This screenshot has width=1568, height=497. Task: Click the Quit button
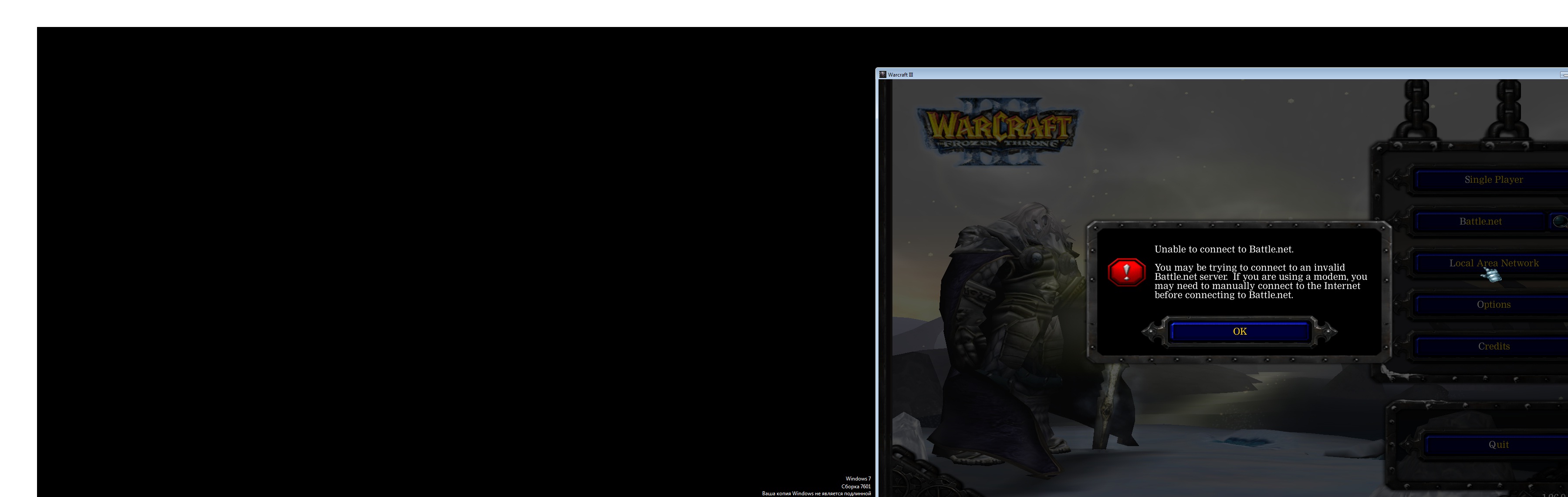click(1497, 445)
